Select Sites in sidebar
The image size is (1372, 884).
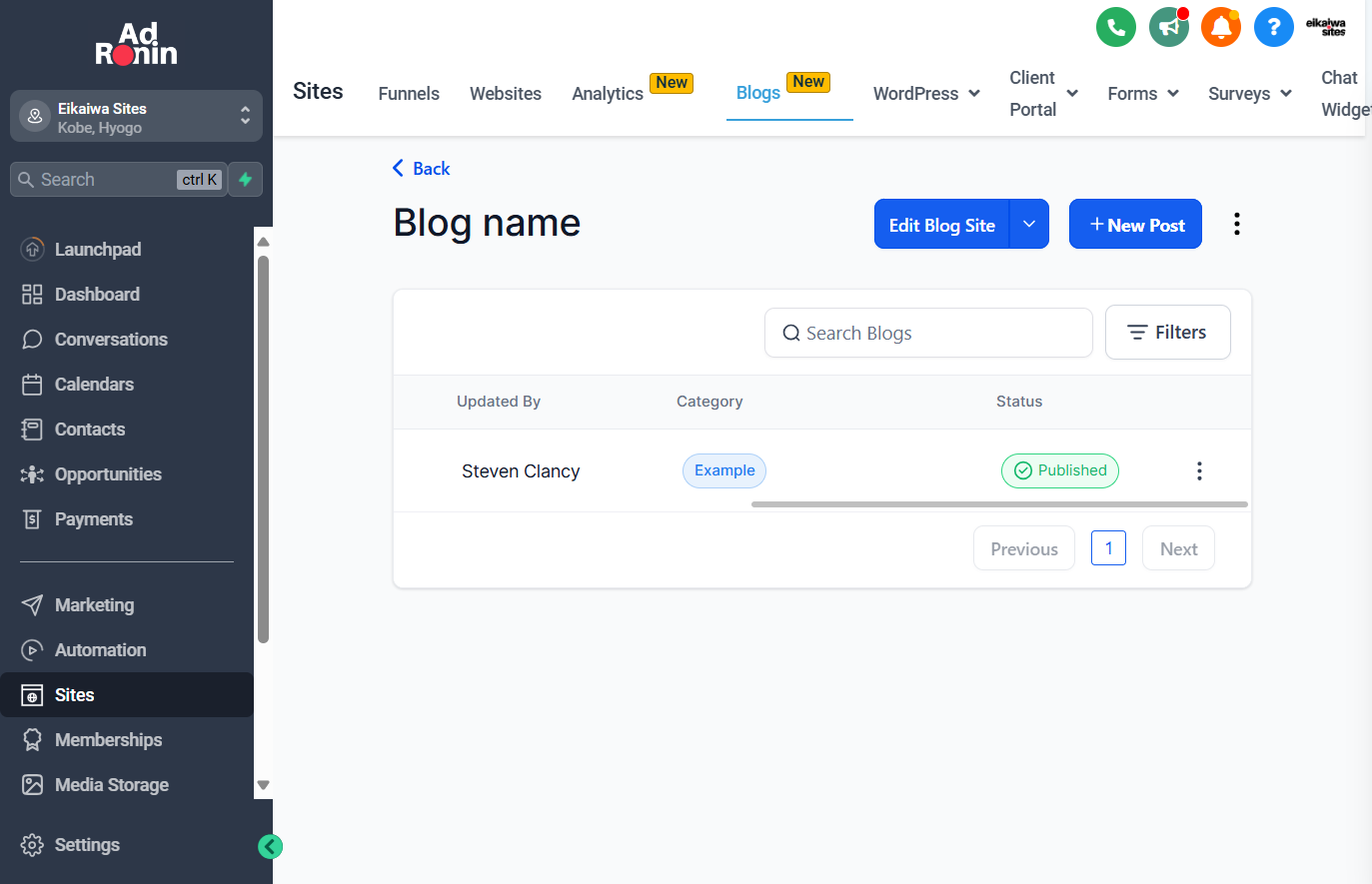127,695
